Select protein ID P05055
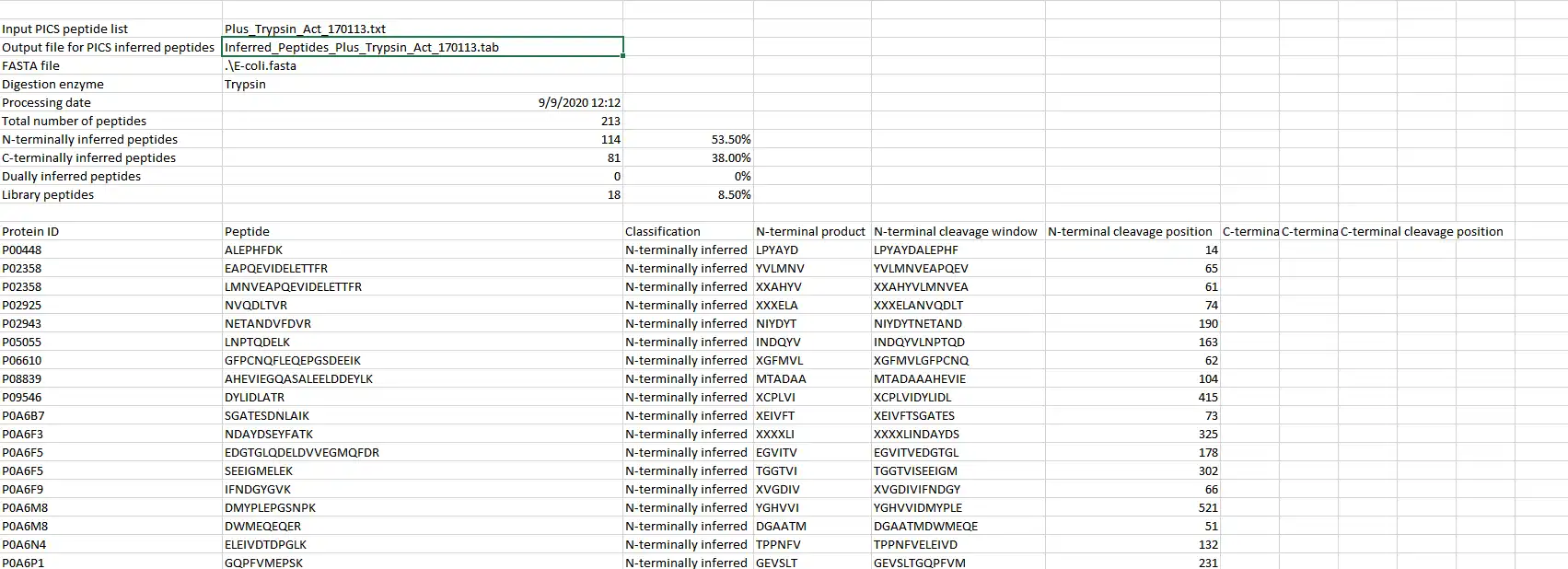 point(111,342)
